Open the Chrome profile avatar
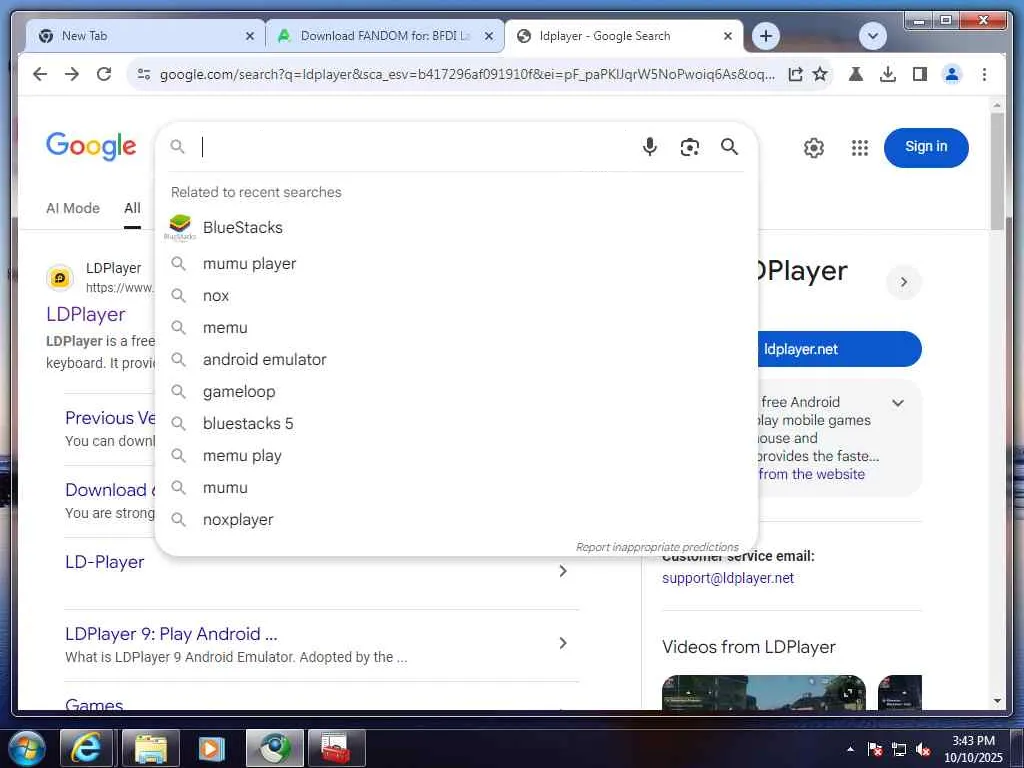 tap(952, 74)
